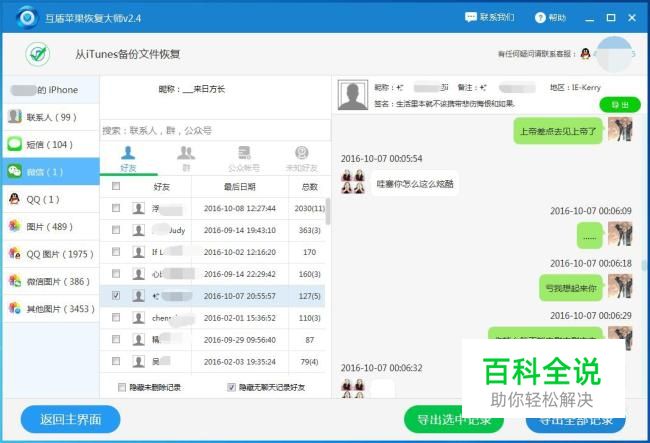Click the app logo in title bar
This screenshot has height=443, width=650.
pos(27,17)
